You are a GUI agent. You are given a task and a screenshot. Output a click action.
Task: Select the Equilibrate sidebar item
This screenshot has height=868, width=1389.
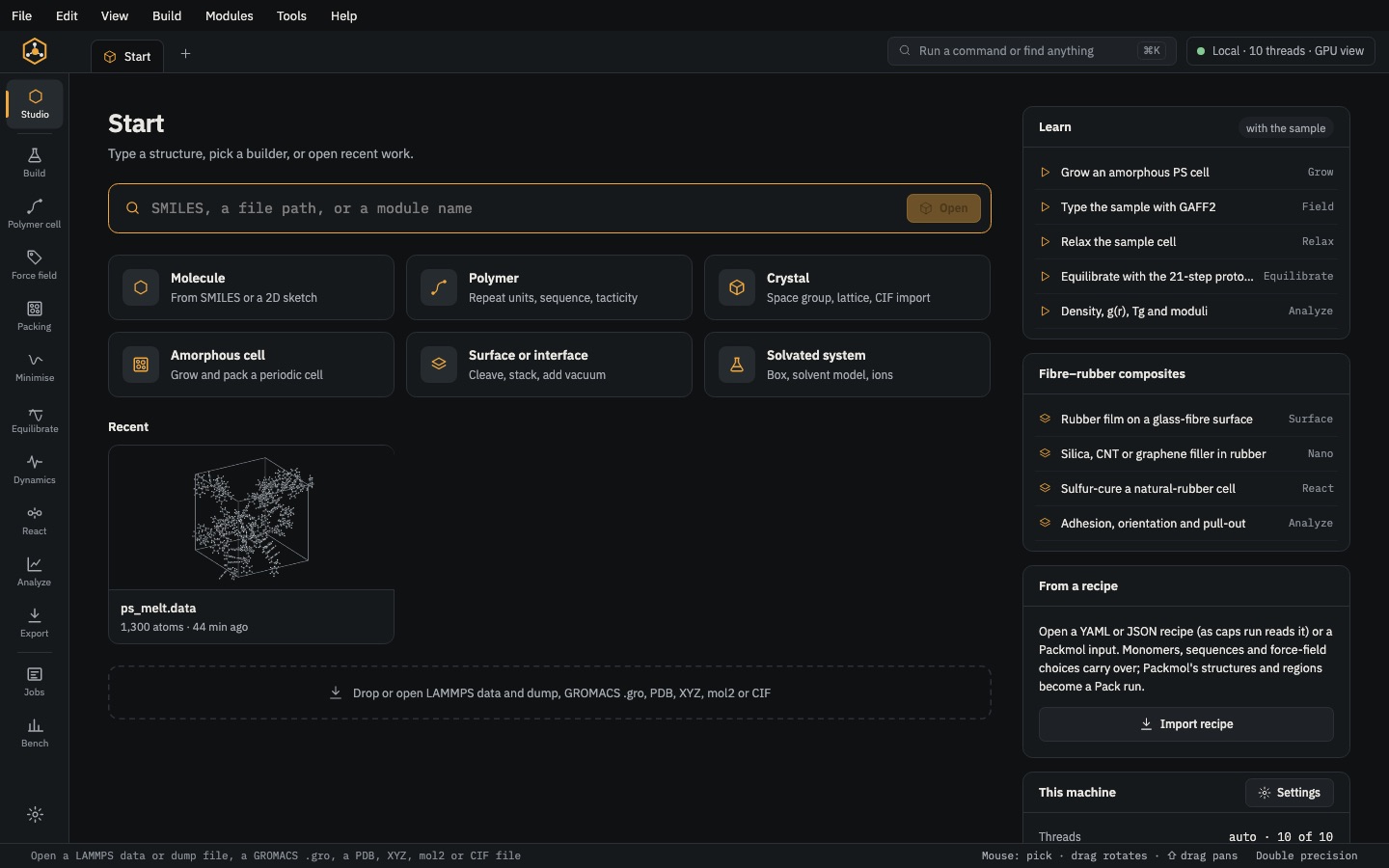pyautogui.click(x=35, y=418)
